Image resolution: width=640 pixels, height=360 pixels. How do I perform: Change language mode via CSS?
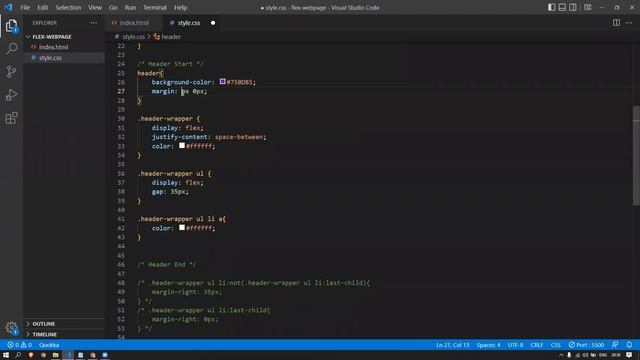click(556, 345)
